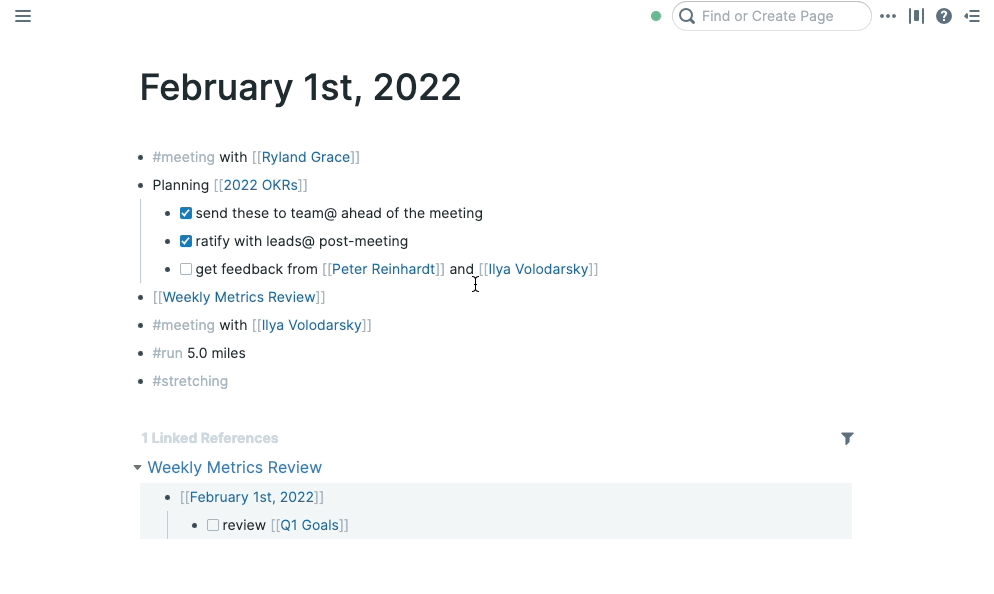
Task: Click the bullet beside 'February 1st, 2022' reference
Action: 168,497
